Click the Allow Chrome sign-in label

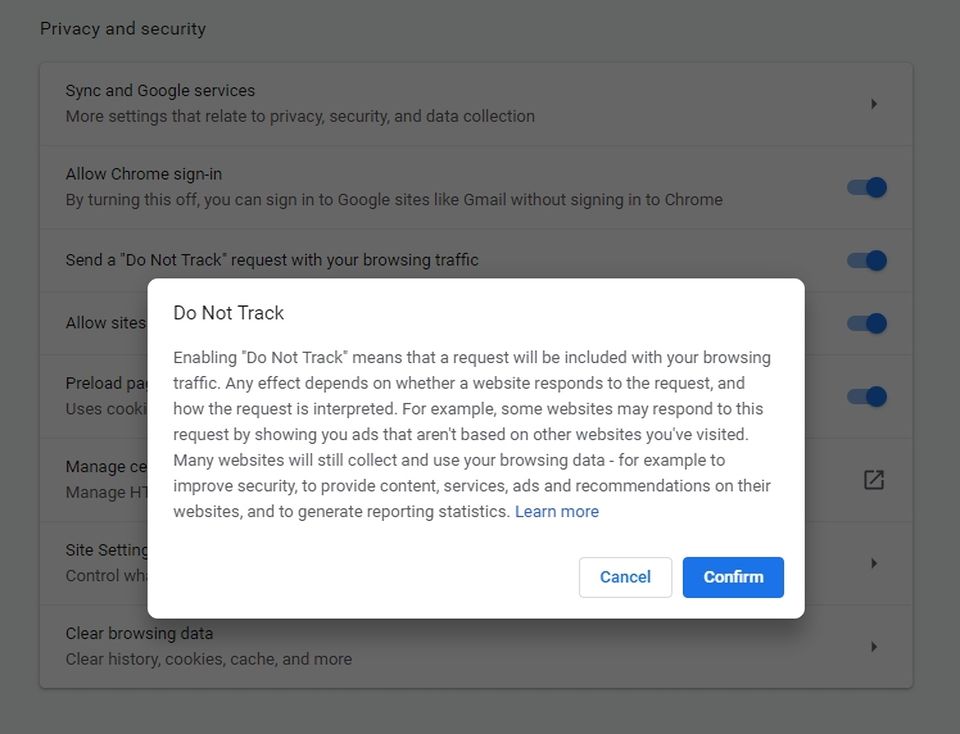[x=144, y=174]
